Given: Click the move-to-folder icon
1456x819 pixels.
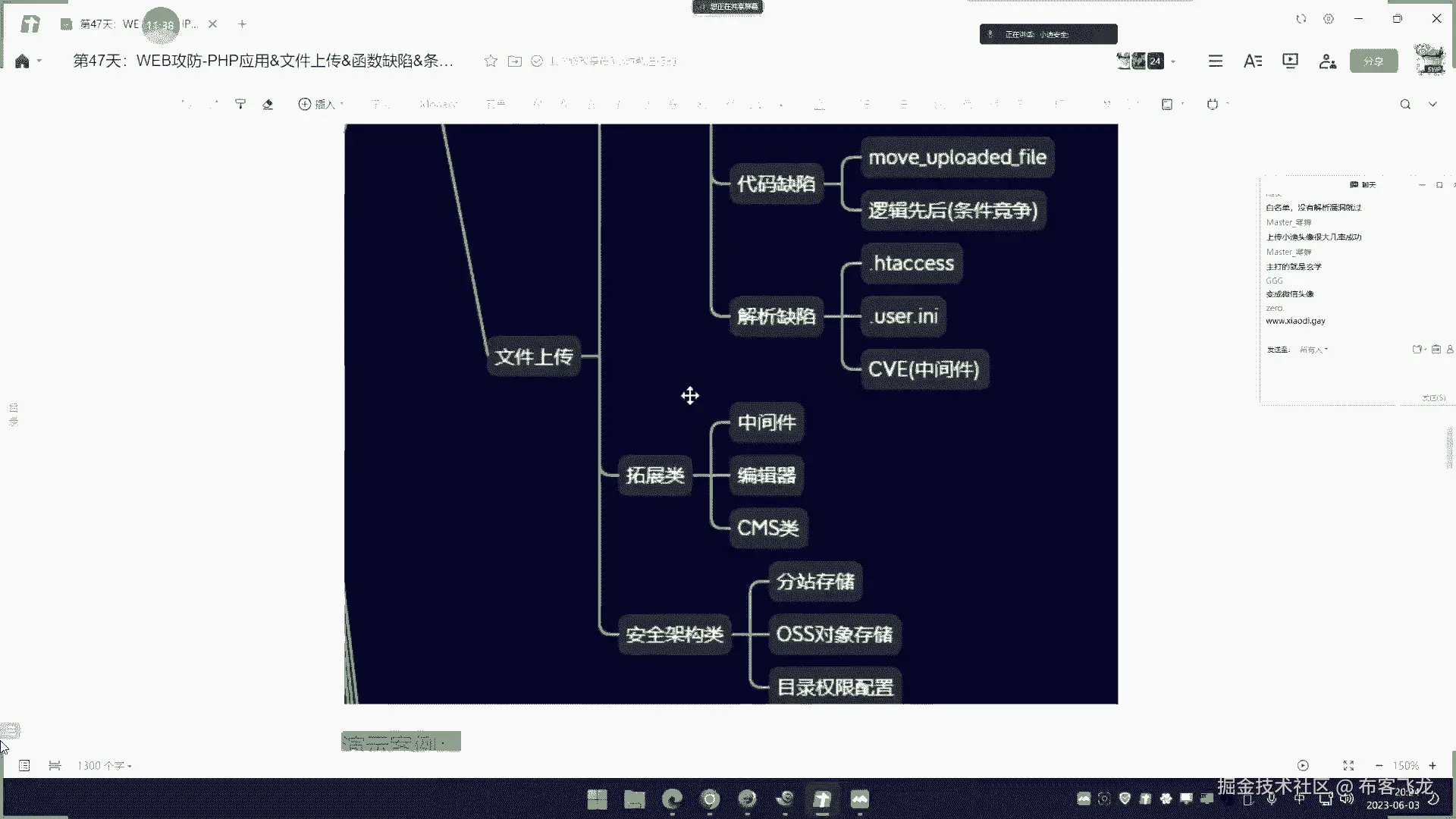Looking at the screenshot, I should 515,61.
